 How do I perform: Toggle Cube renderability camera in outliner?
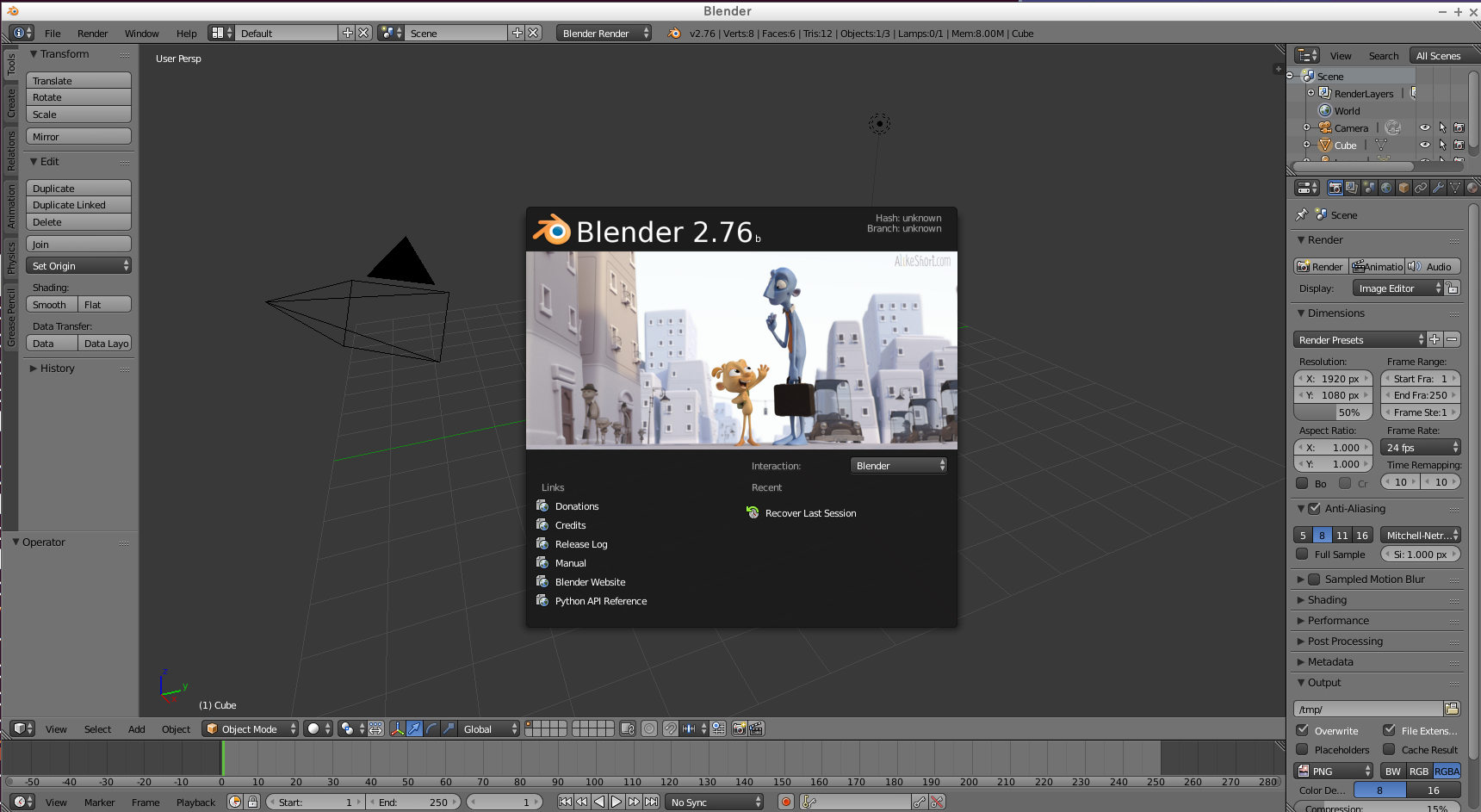point(1459,145)
